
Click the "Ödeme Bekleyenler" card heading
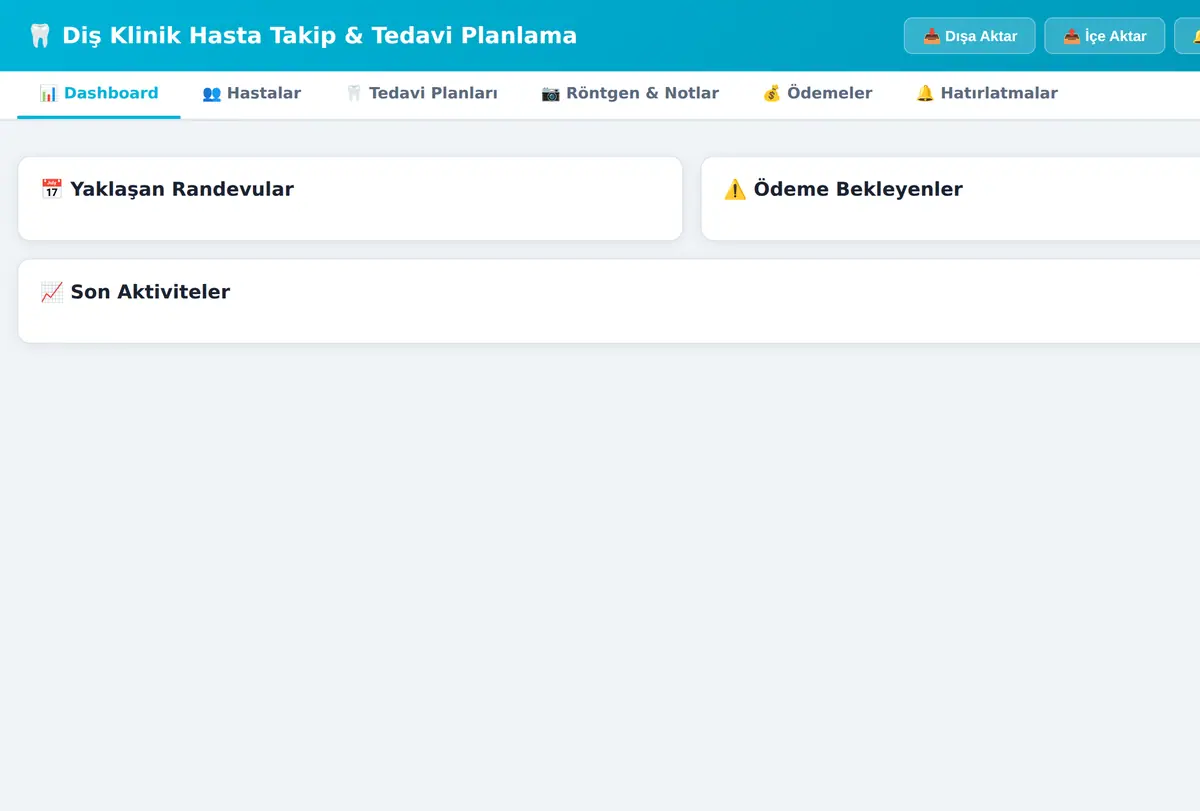point(843,189)
